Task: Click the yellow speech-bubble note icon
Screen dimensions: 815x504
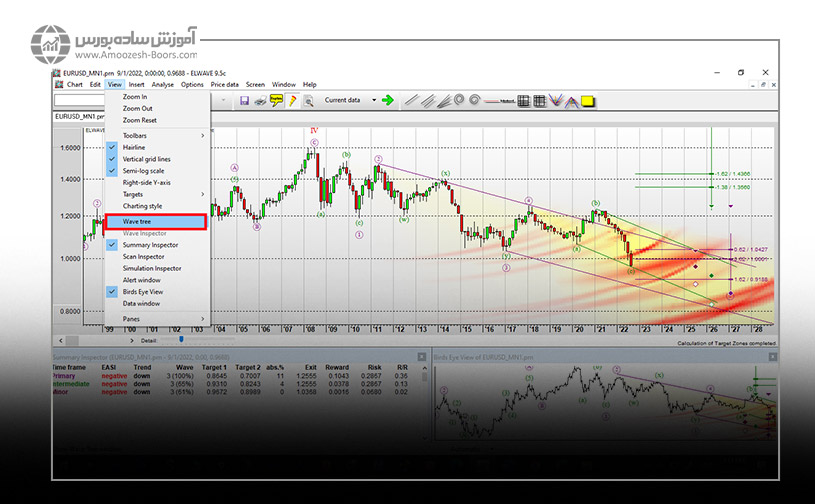Action: (276, 100)
